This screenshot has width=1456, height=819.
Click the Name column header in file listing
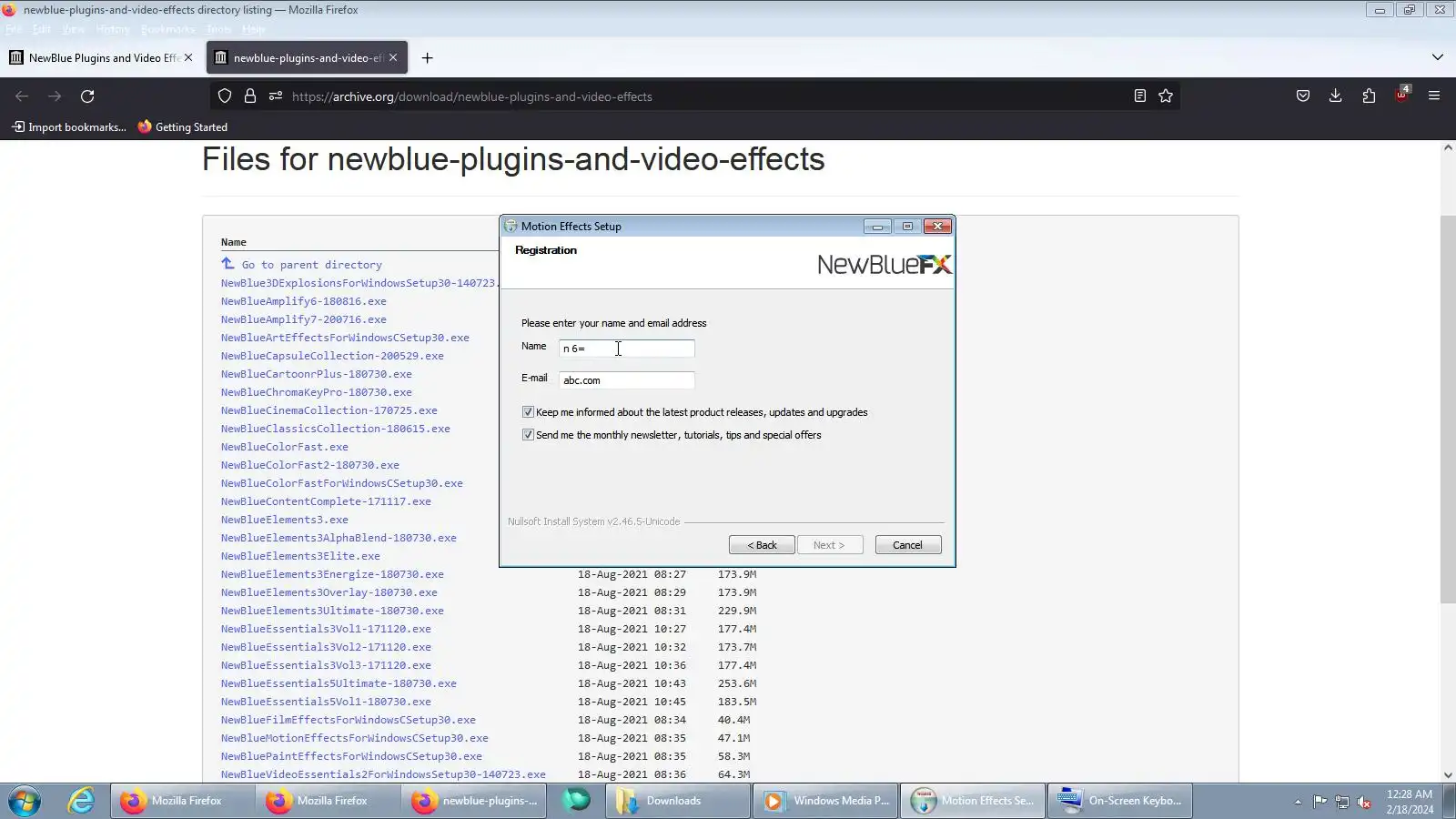(x=234, y=242)
